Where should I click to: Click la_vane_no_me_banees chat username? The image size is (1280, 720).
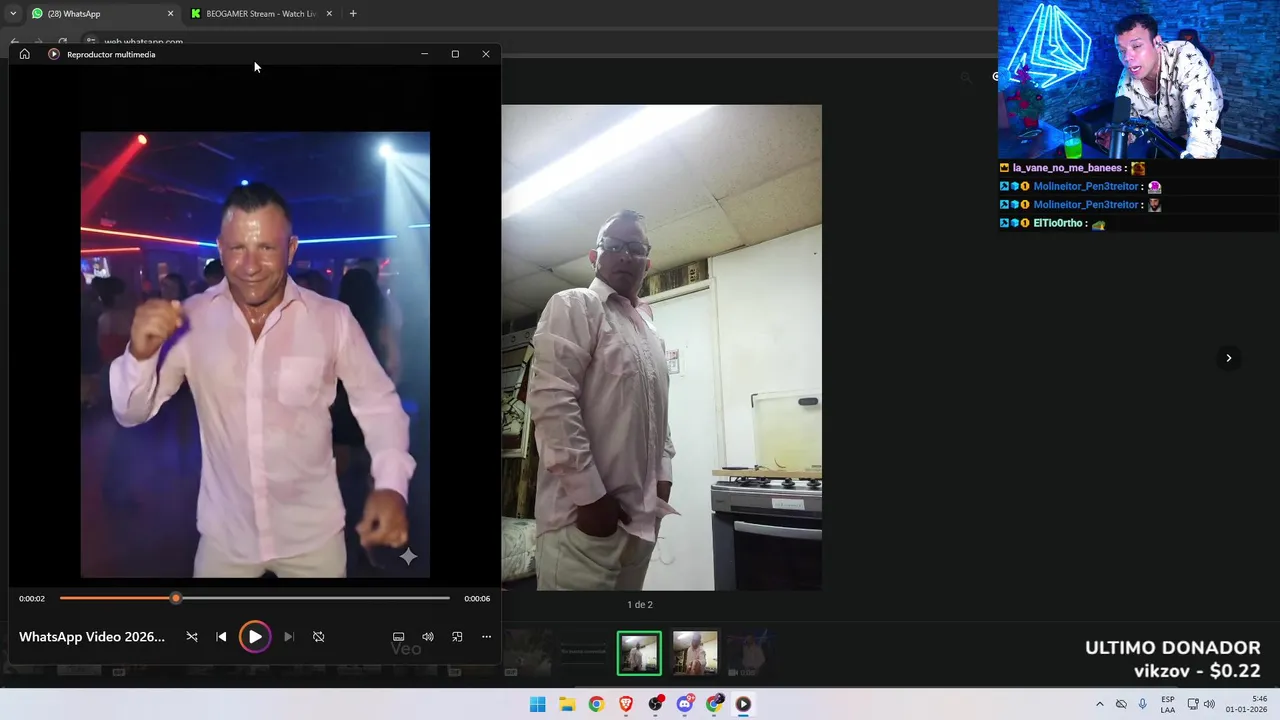pos(1067,168)
